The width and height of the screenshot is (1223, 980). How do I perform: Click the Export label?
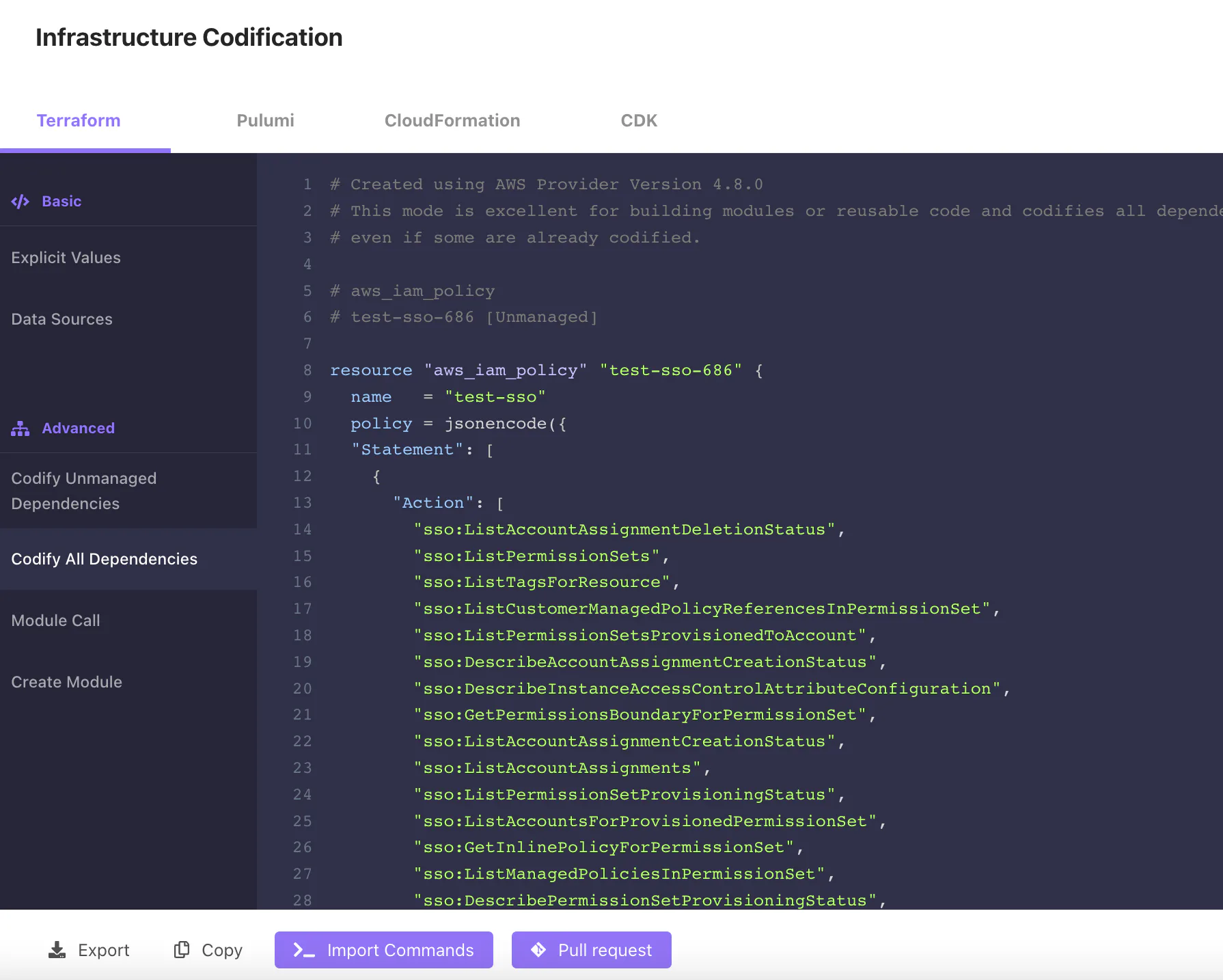pos(104,950)
